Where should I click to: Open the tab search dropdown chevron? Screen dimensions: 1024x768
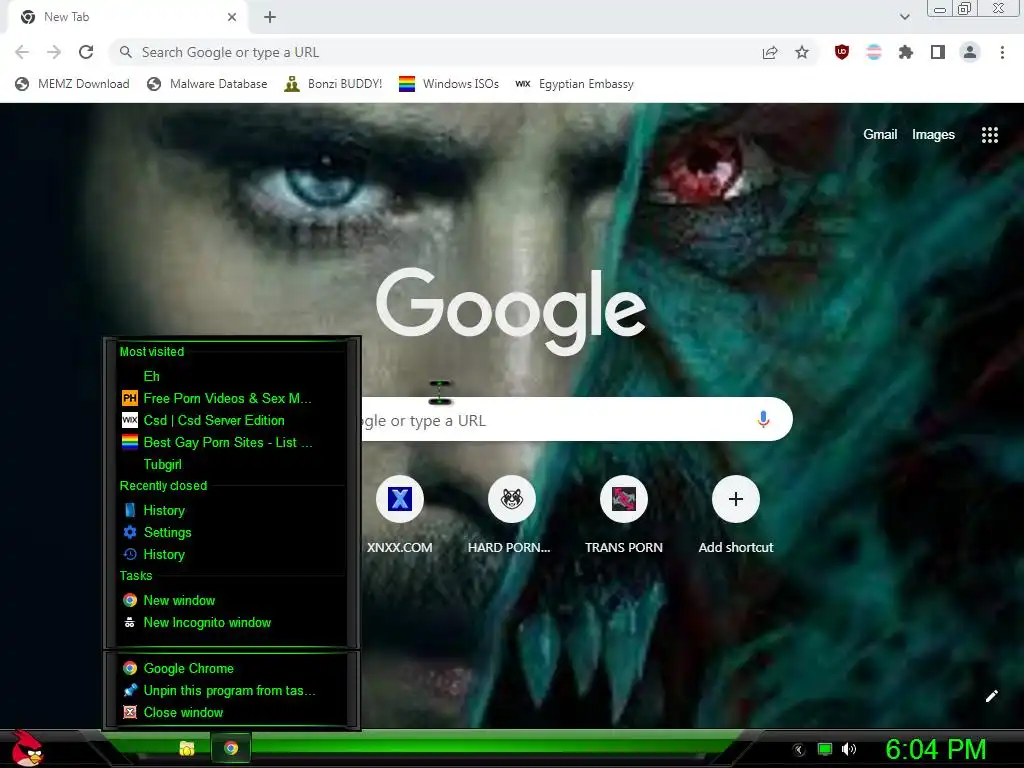click(904, 17)
